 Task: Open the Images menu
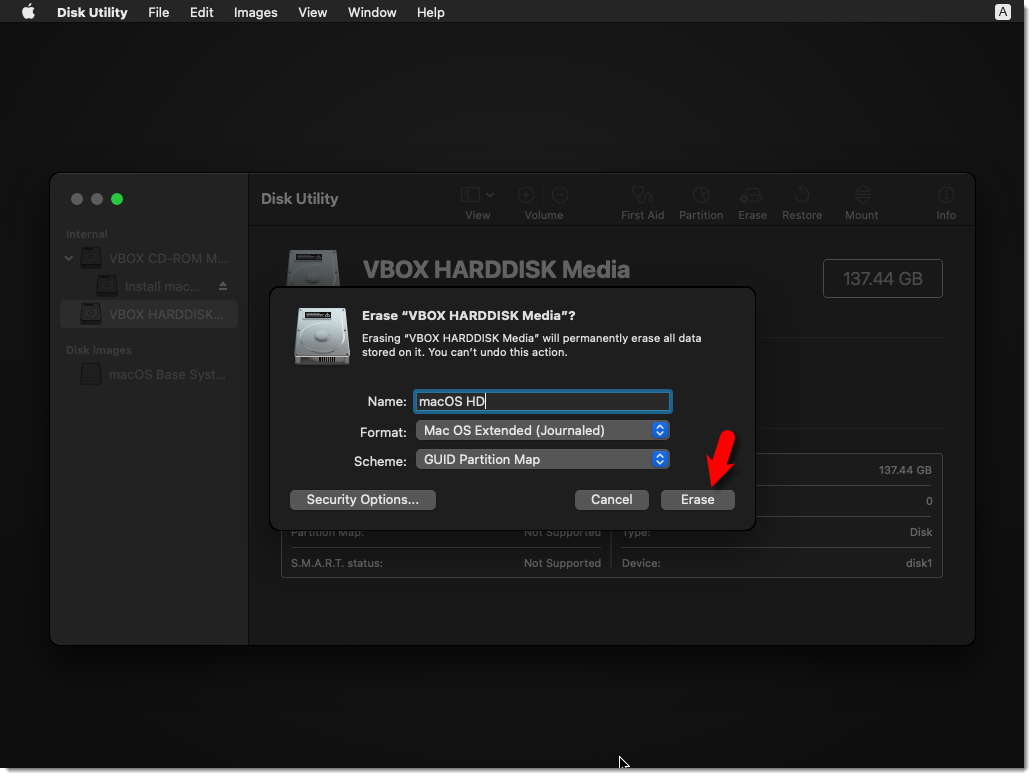(256, 12)
